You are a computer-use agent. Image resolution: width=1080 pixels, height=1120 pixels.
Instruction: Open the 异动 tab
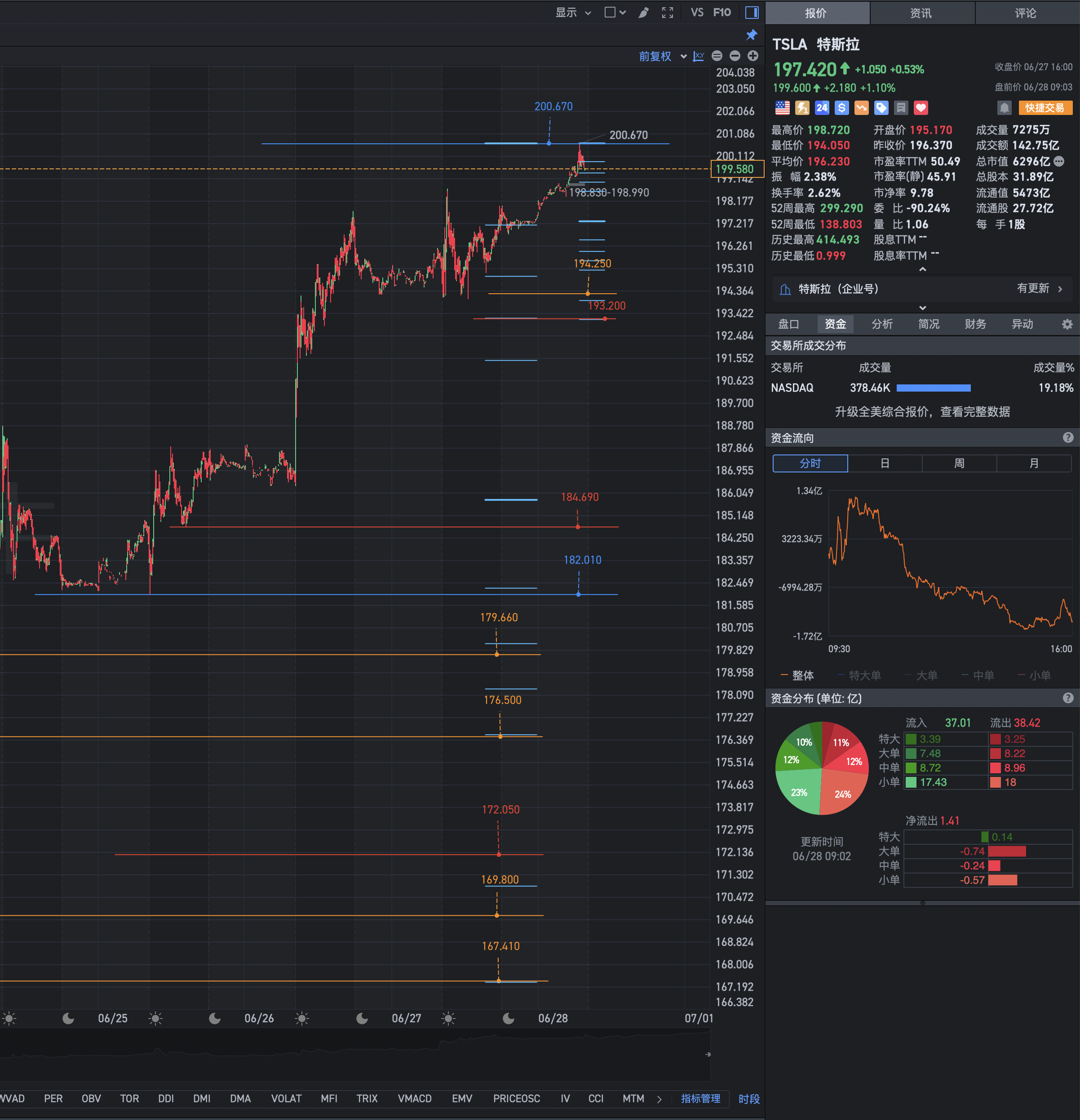pos(1022,325)
